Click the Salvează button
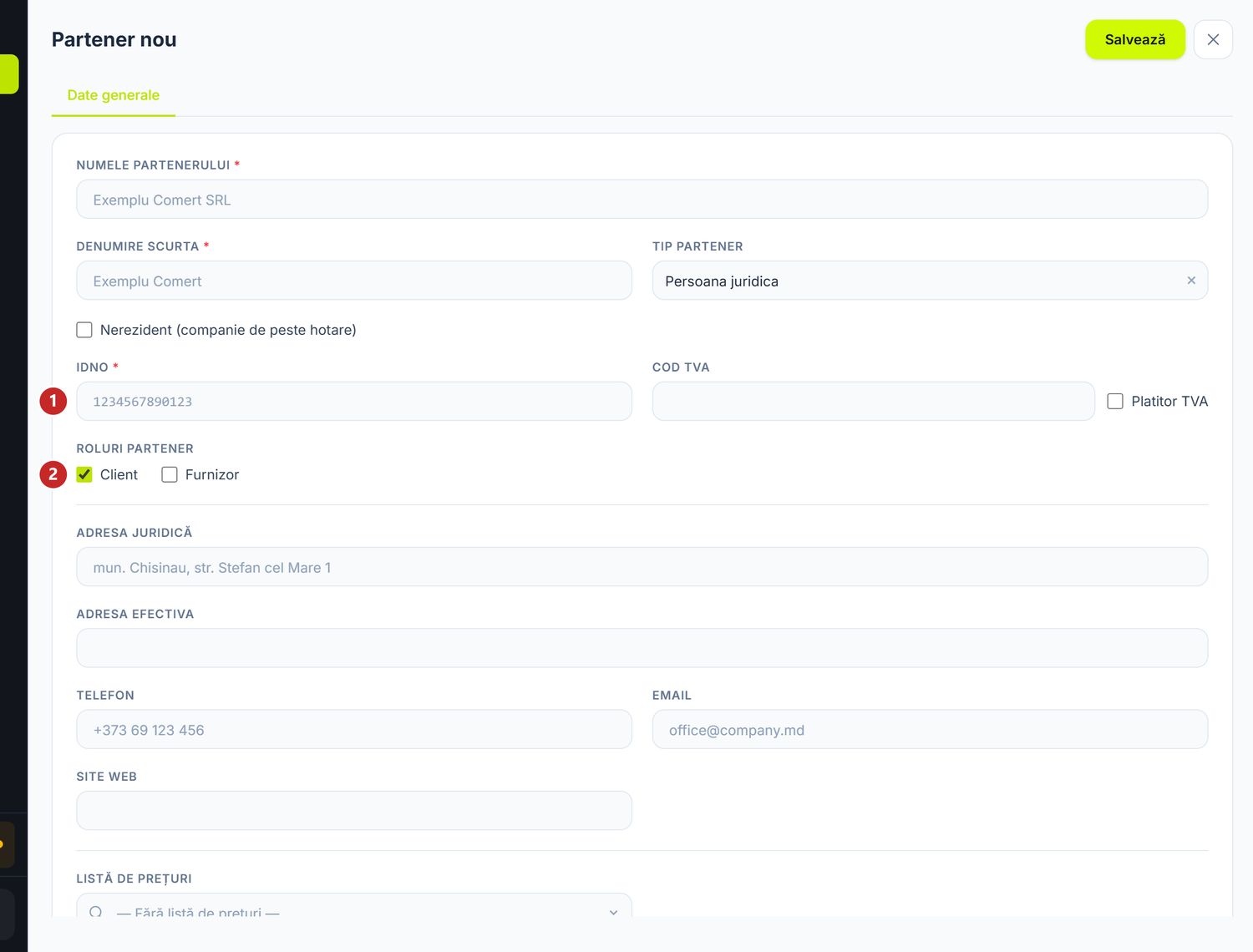 pos(1134,39)
